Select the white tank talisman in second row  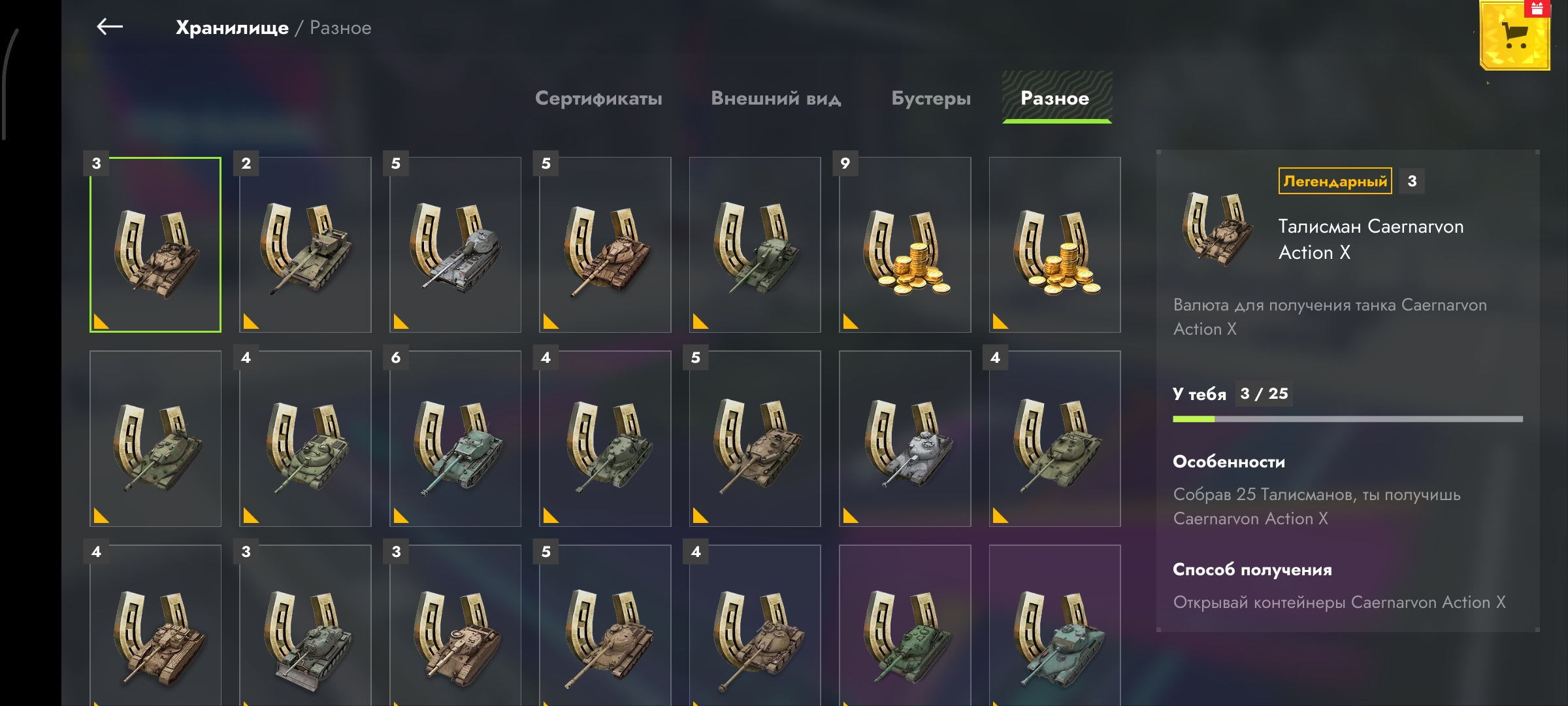[905, 439]
